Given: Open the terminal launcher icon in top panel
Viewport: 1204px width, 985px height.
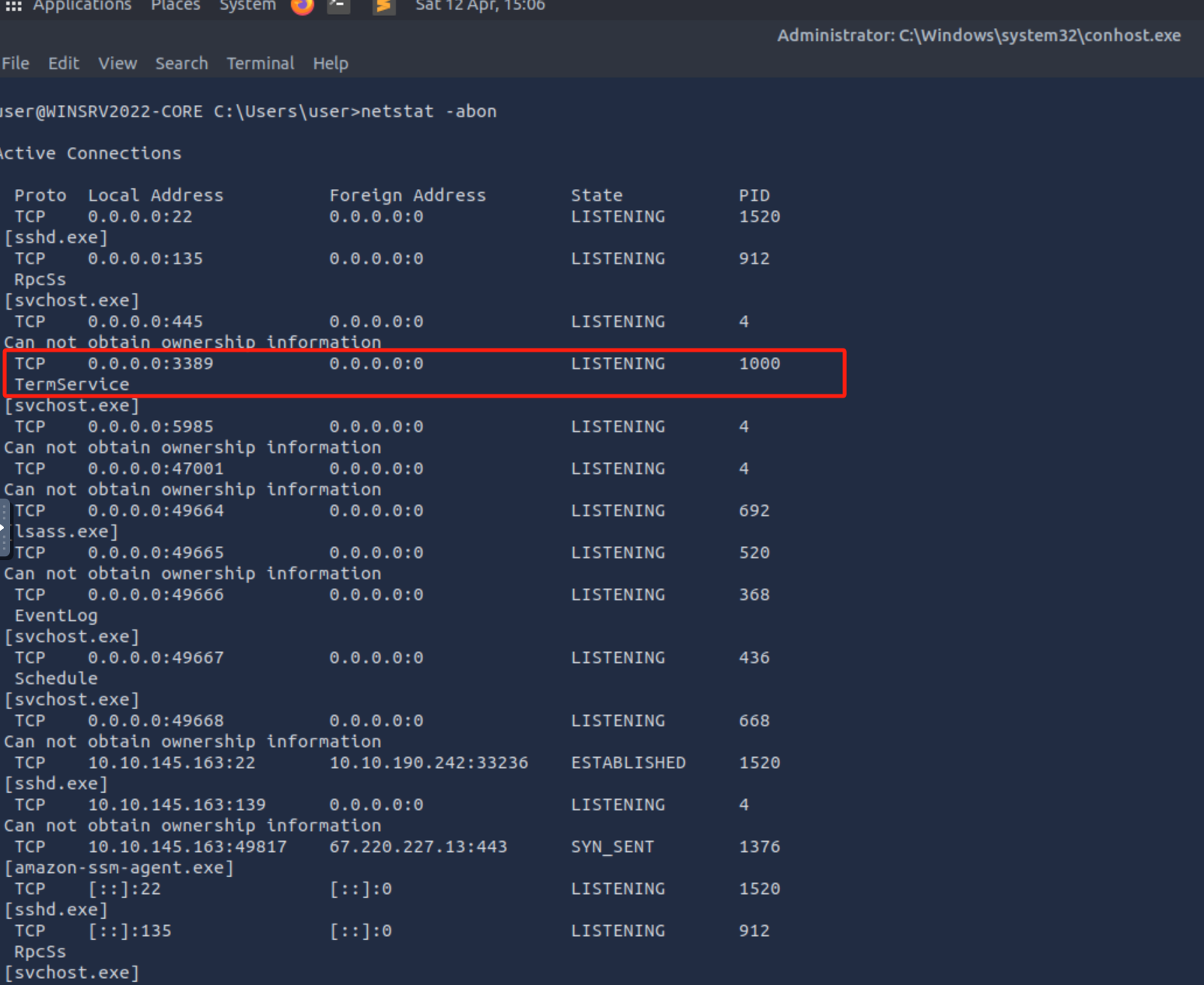Looking at the screenshot, I should coord(338,6).
